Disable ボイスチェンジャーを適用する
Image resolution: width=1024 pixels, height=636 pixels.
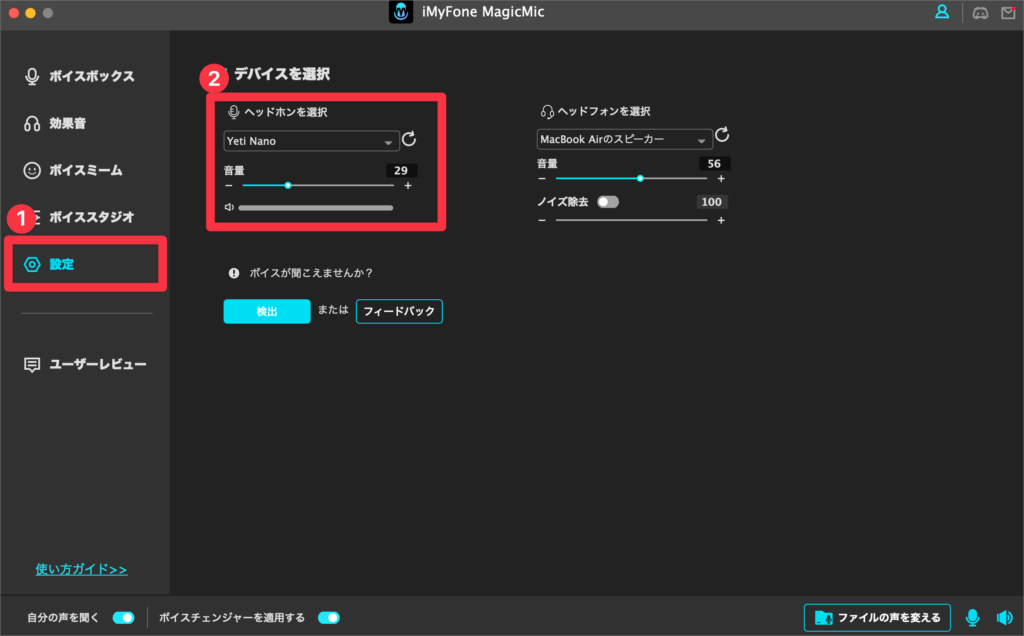329,618
